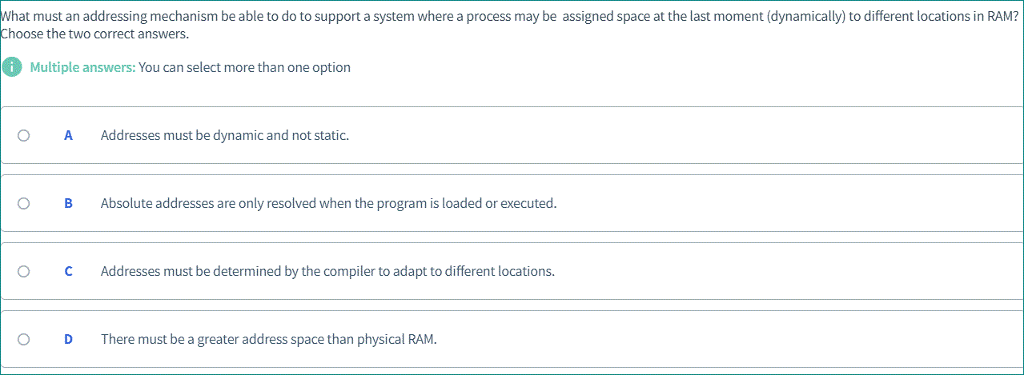
Task: Mark the radio circle for option D
Action: coord(24,339)
